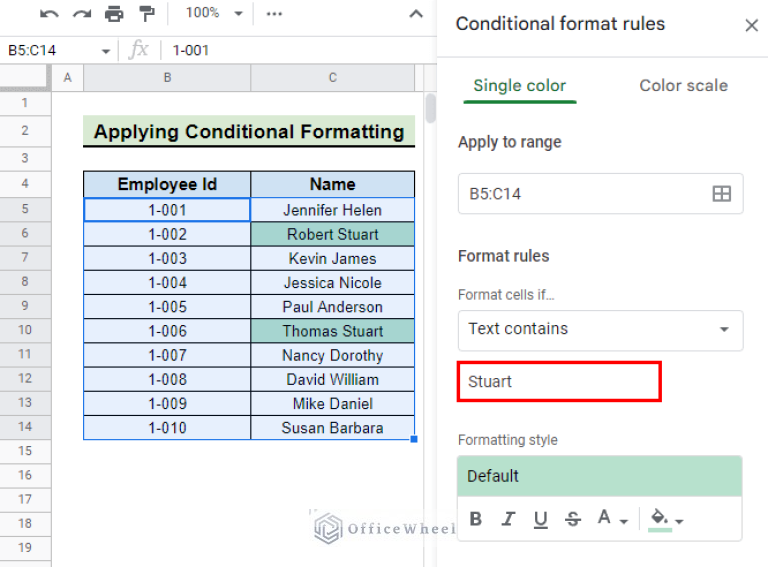Click the Jennifer Helen cell

pos(333,210)
